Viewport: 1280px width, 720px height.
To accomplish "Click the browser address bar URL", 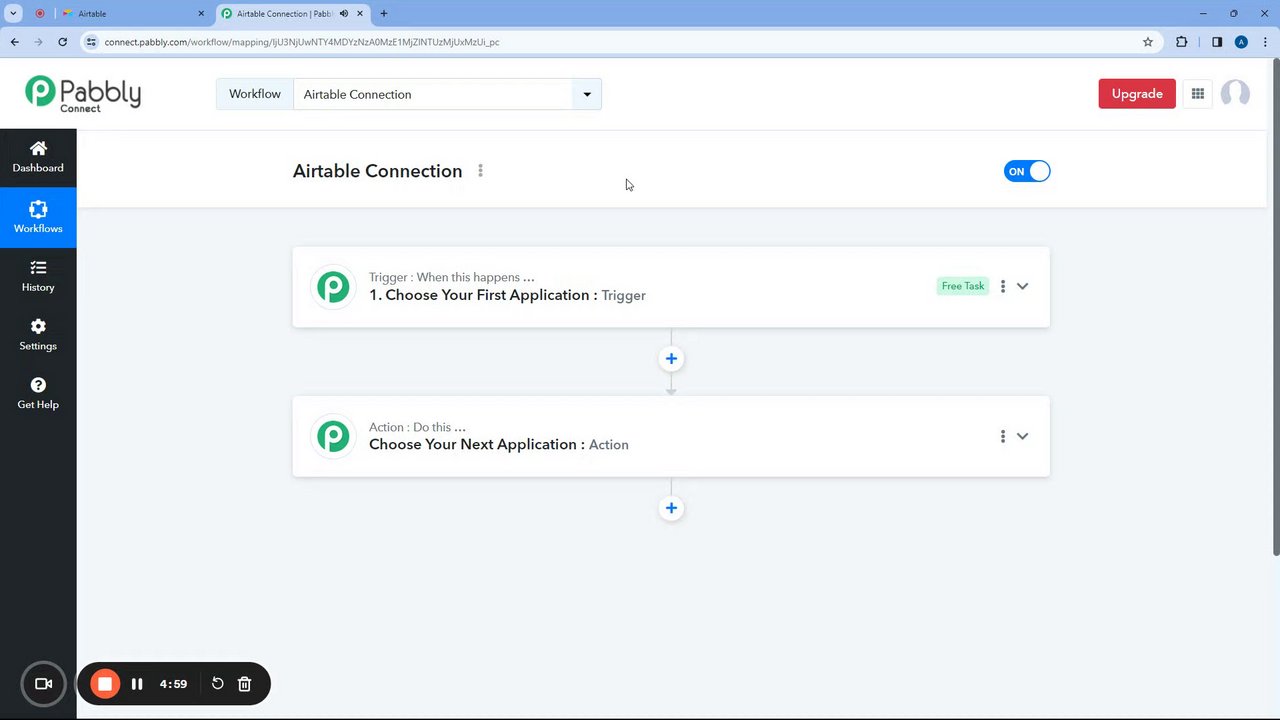I will click(302, 42).
